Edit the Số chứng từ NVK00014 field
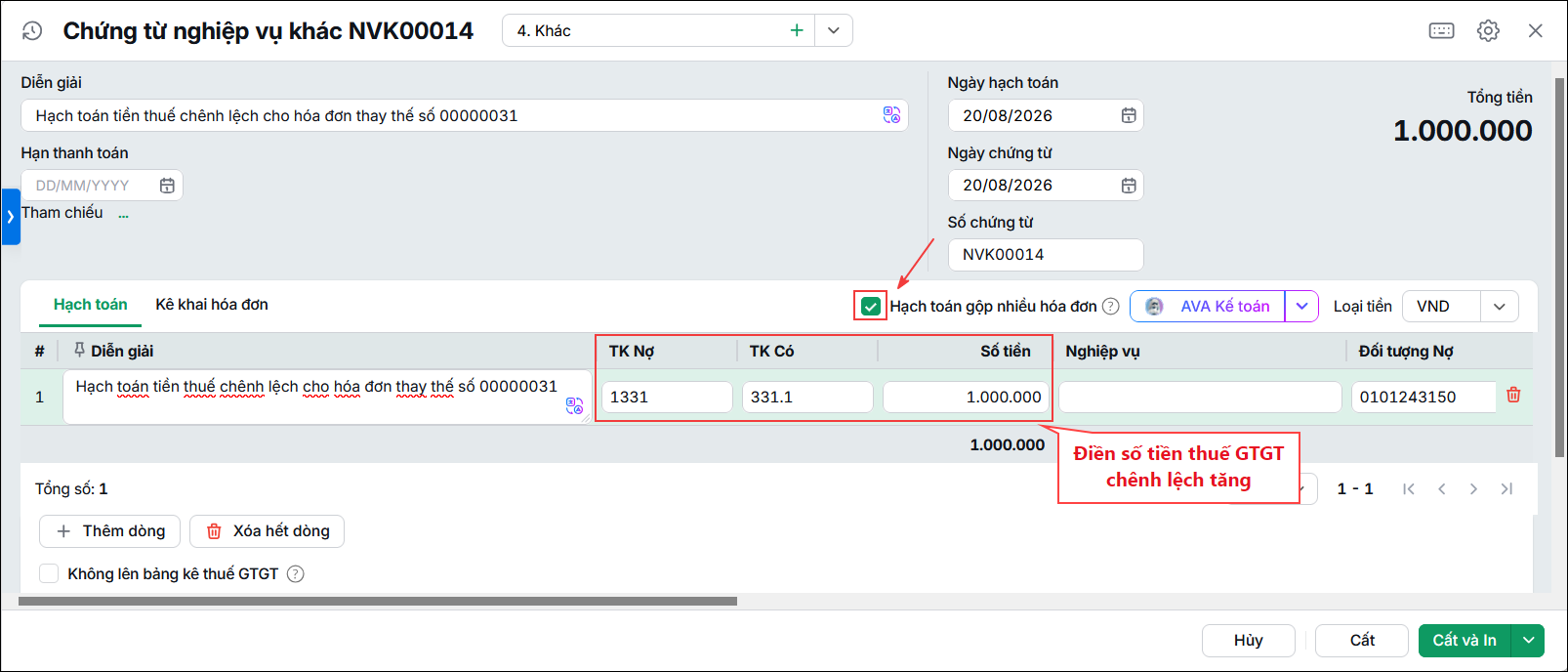The width and height of the screenshot is (1568, 672). point(1046,255)
